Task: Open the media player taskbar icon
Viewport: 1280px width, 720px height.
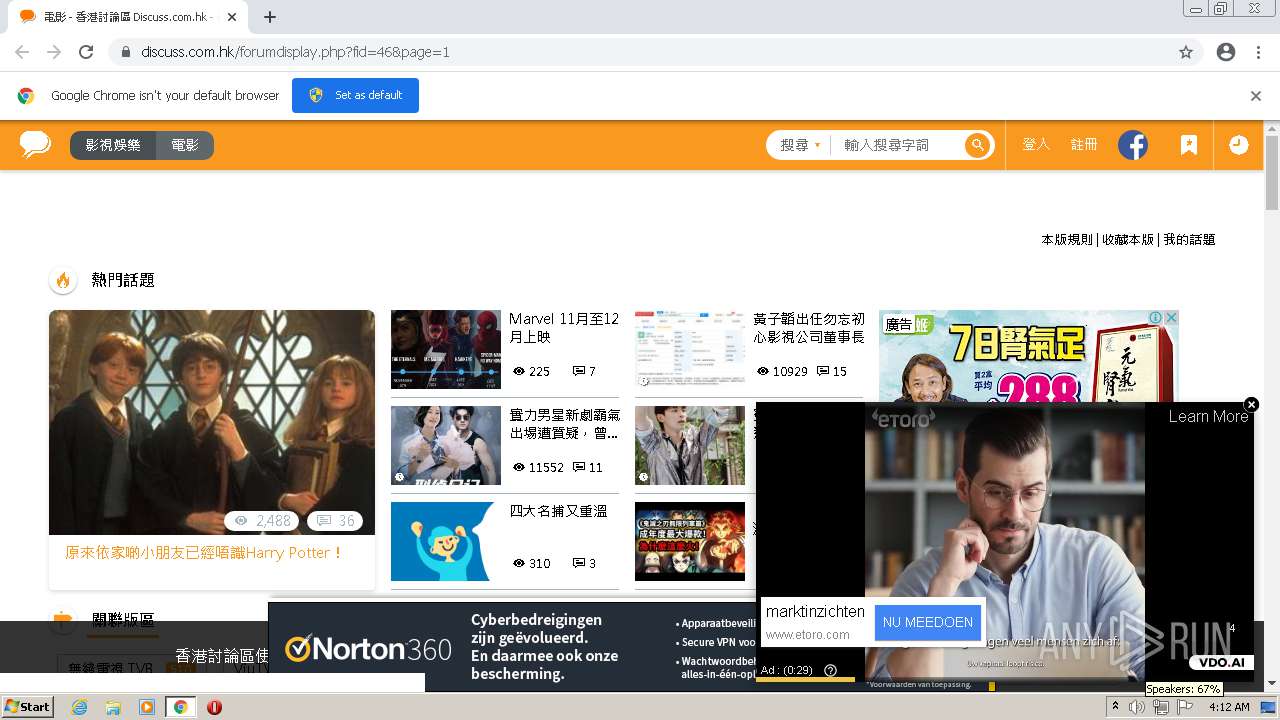Action: tap(147, 707)
